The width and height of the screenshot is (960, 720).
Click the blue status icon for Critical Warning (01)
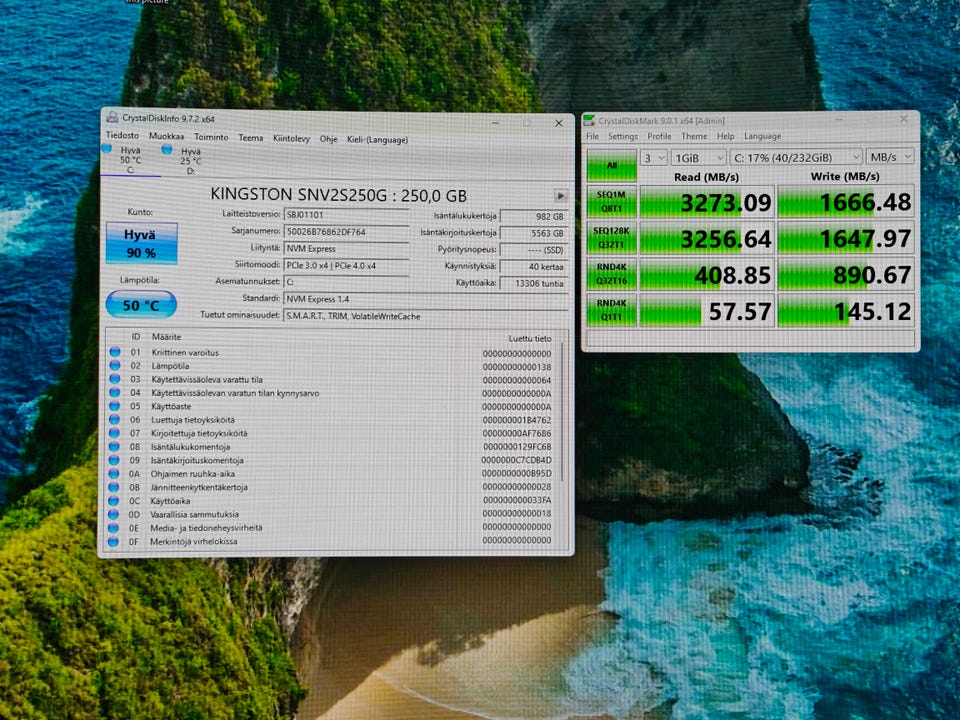click(x=114, y=352)
